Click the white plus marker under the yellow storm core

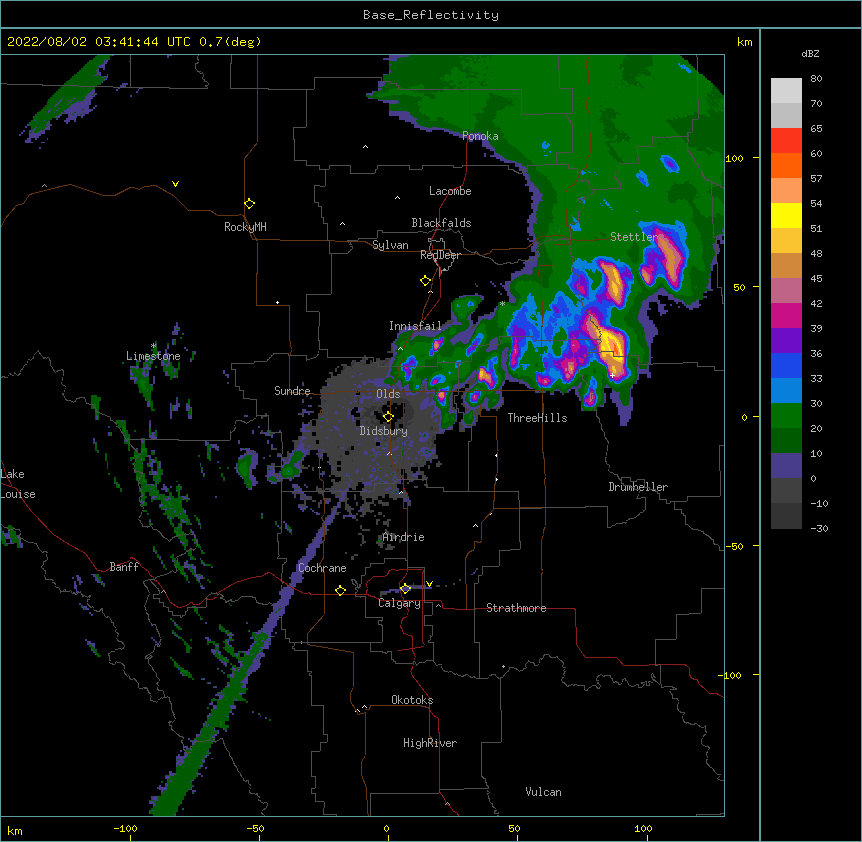[x=612, y=375]
